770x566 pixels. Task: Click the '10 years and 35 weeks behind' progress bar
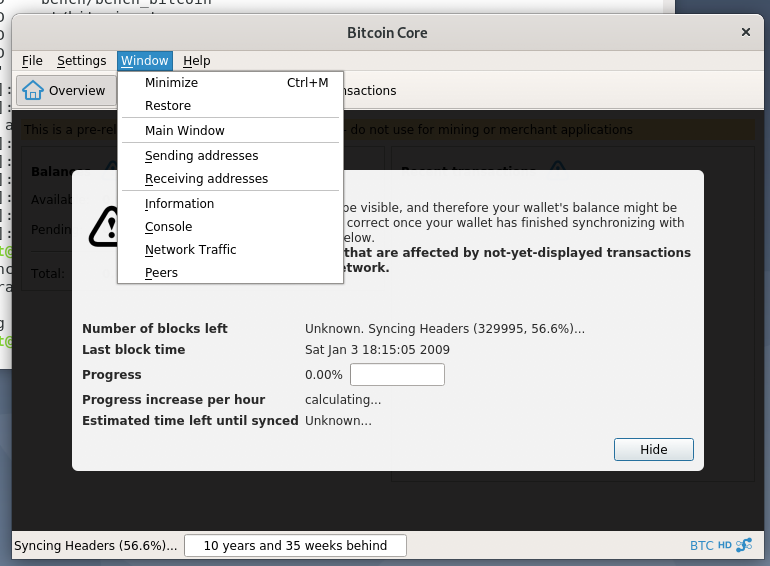295,545
